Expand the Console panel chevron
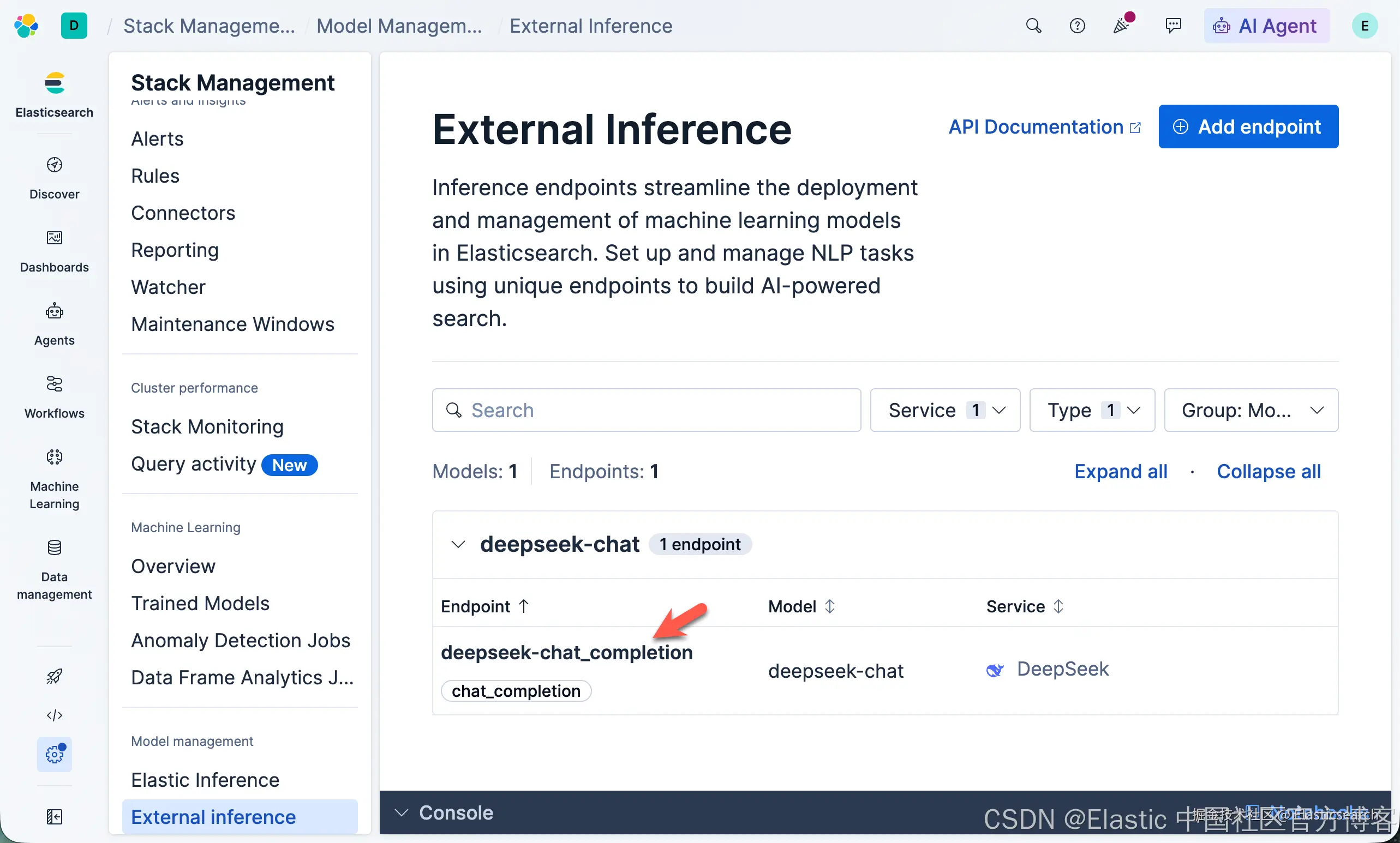 401,813
